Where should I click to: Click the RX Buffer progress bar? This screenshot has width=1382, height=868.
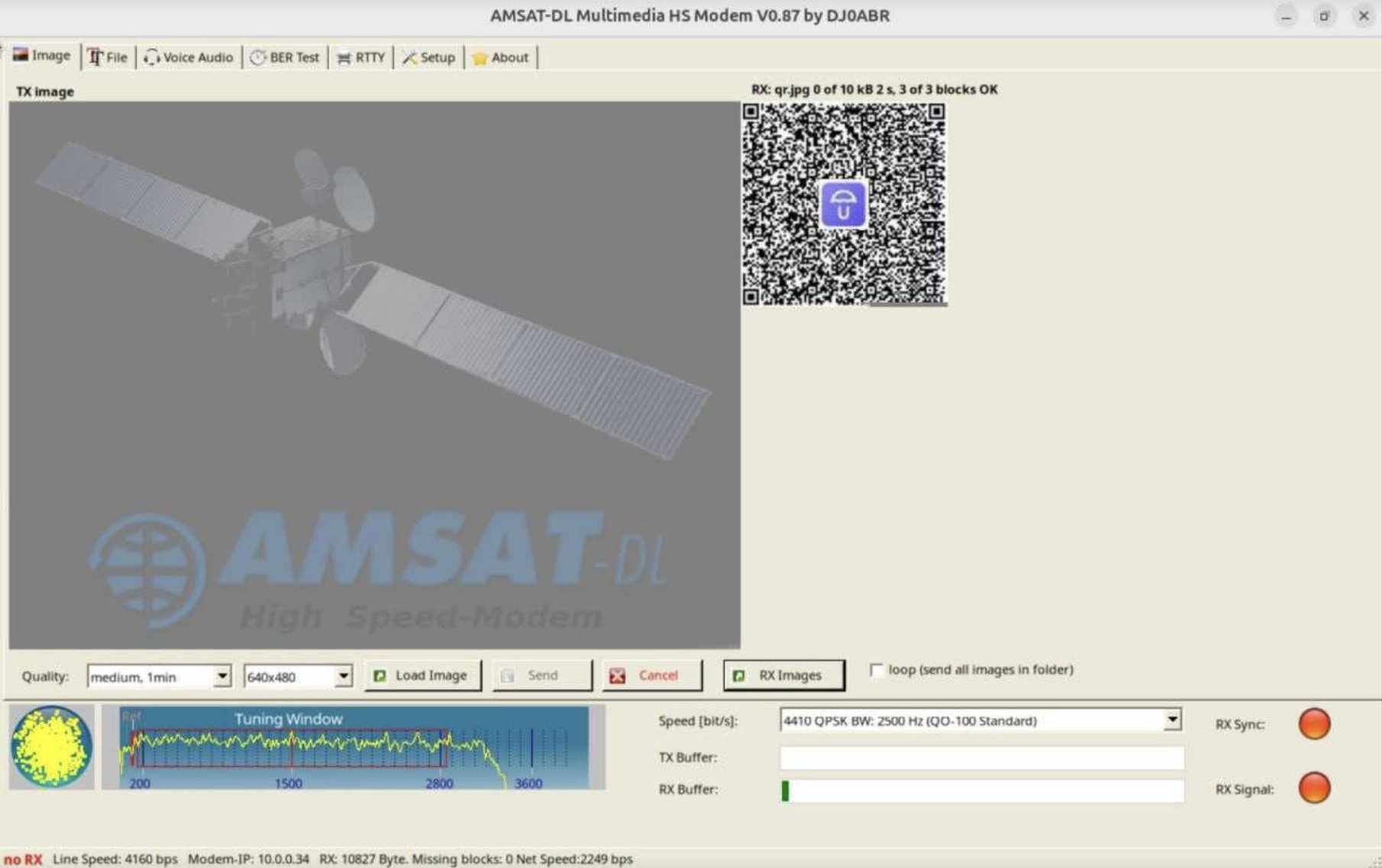click(x=982, y=790)
